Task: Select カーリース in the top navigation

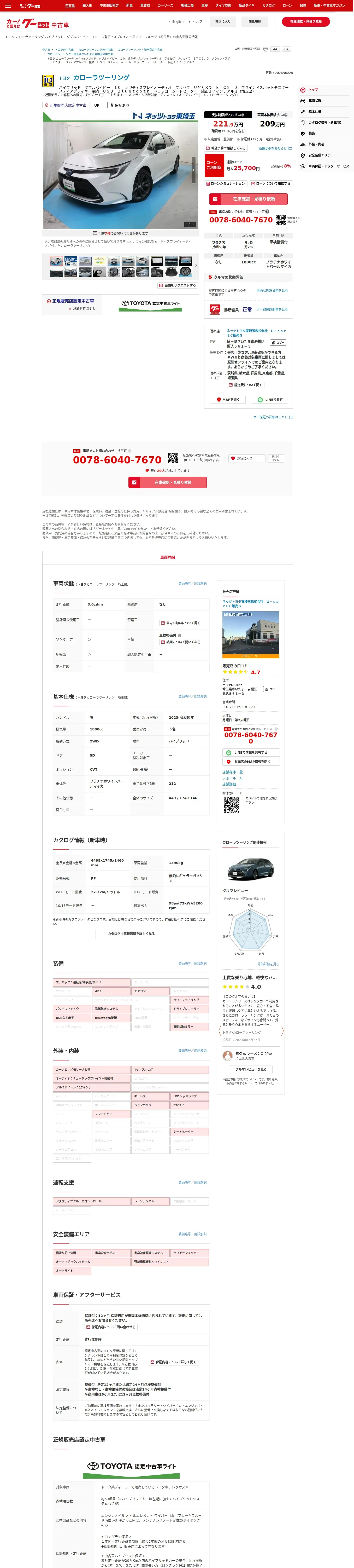Action: click(166, 5)
